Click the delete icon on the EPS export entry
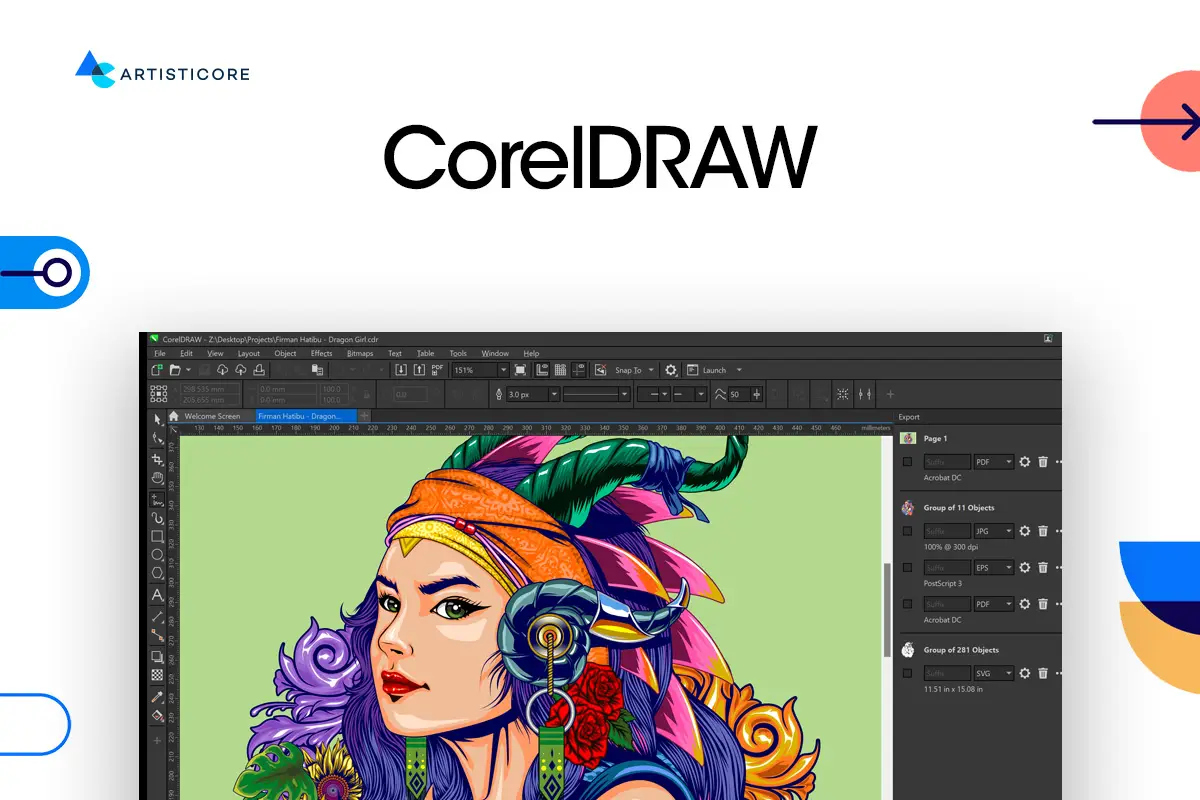This screenshot has height=800, width=1200. pyautogui.click(x=1043, y=567)
